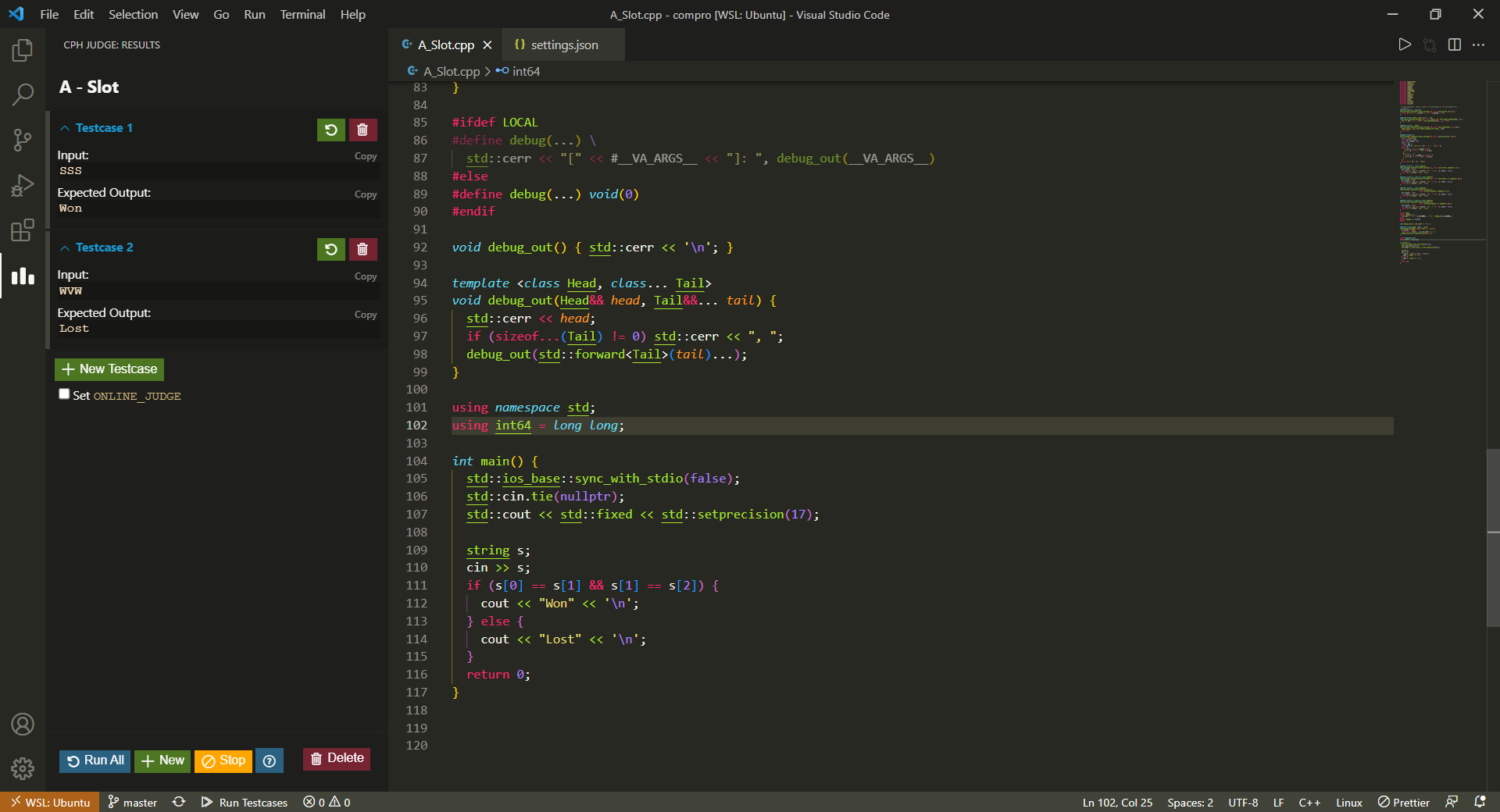Open Run and Debug view icon
This screenshot has height=812, width=1500.
23,186
